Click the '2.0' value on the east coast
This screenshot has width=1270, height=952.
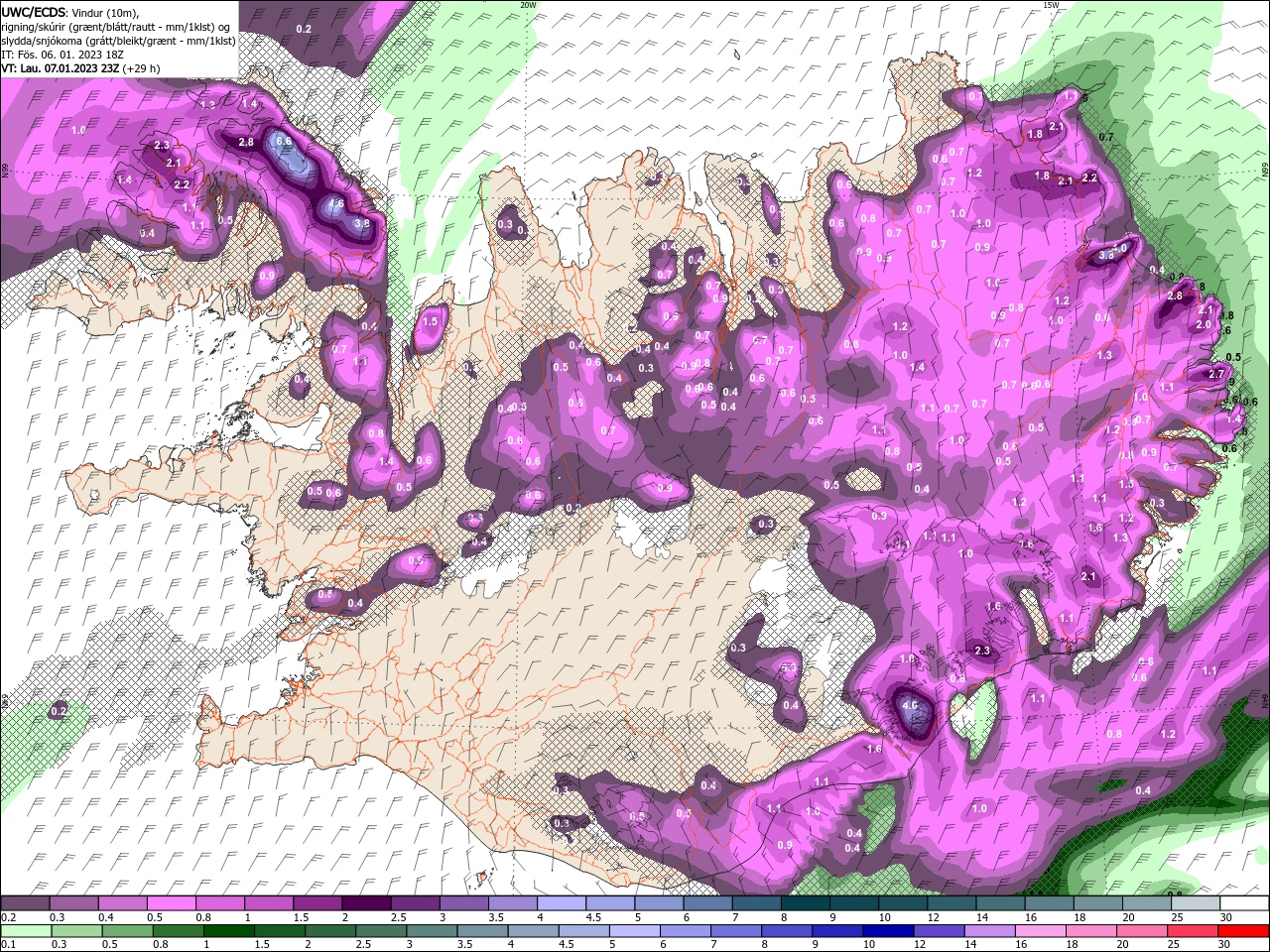1205,324
